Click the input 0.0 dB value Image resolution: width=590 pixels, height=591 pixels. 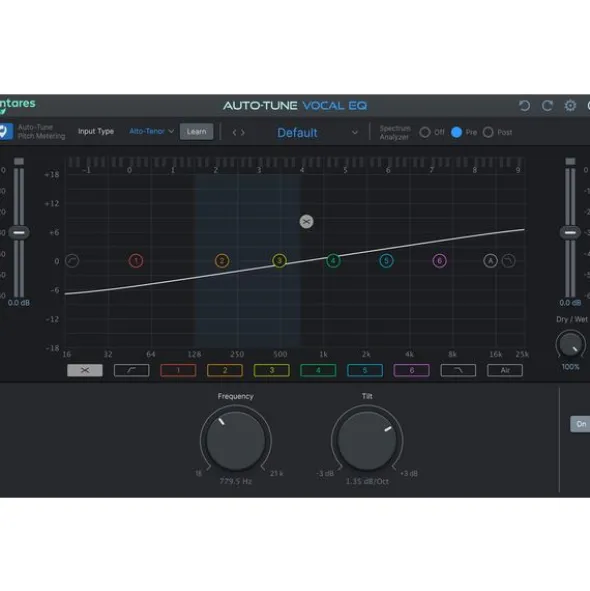[x=18, y=303]
